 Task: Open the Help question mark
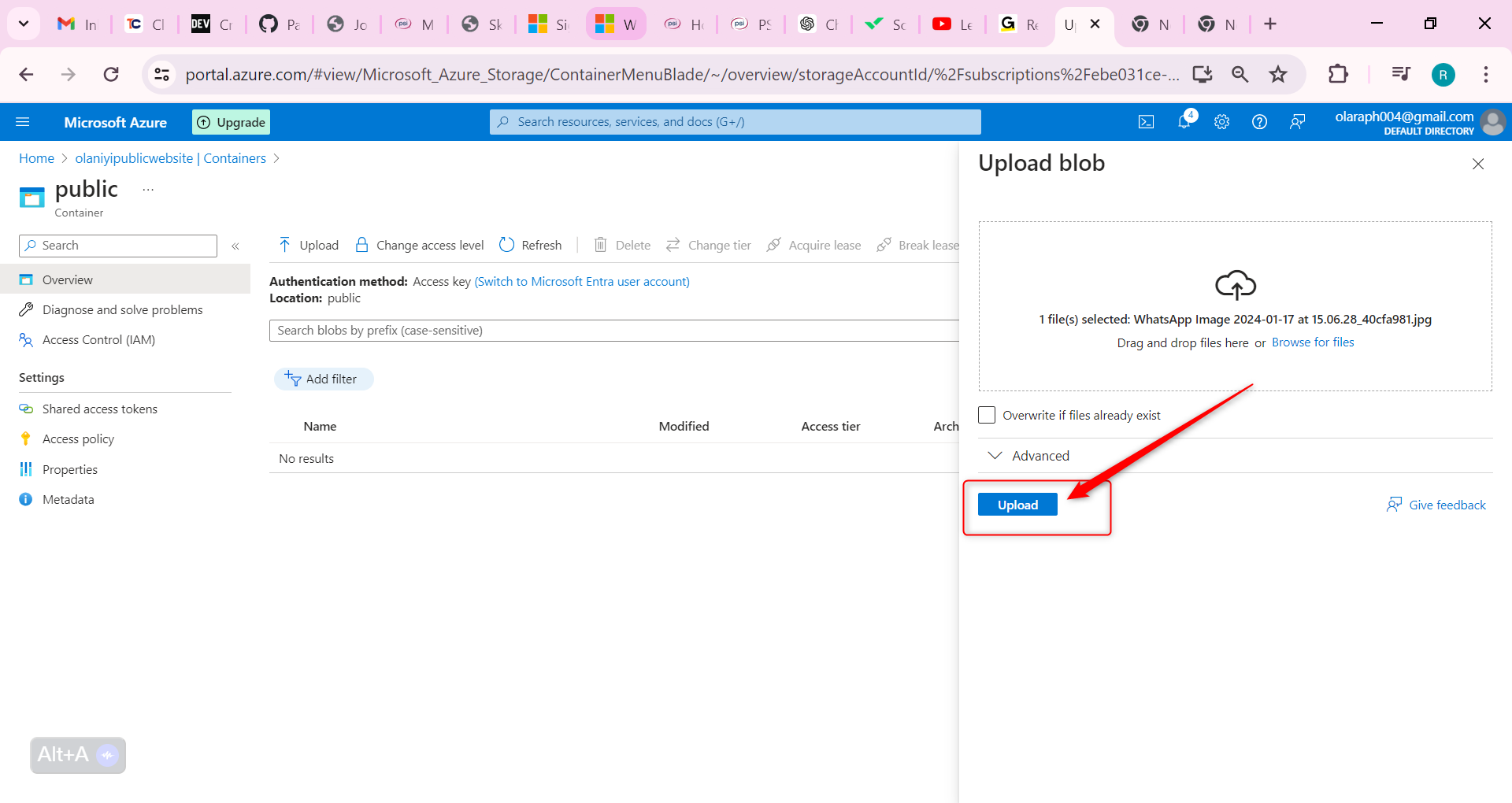(x=1259, y=122)
